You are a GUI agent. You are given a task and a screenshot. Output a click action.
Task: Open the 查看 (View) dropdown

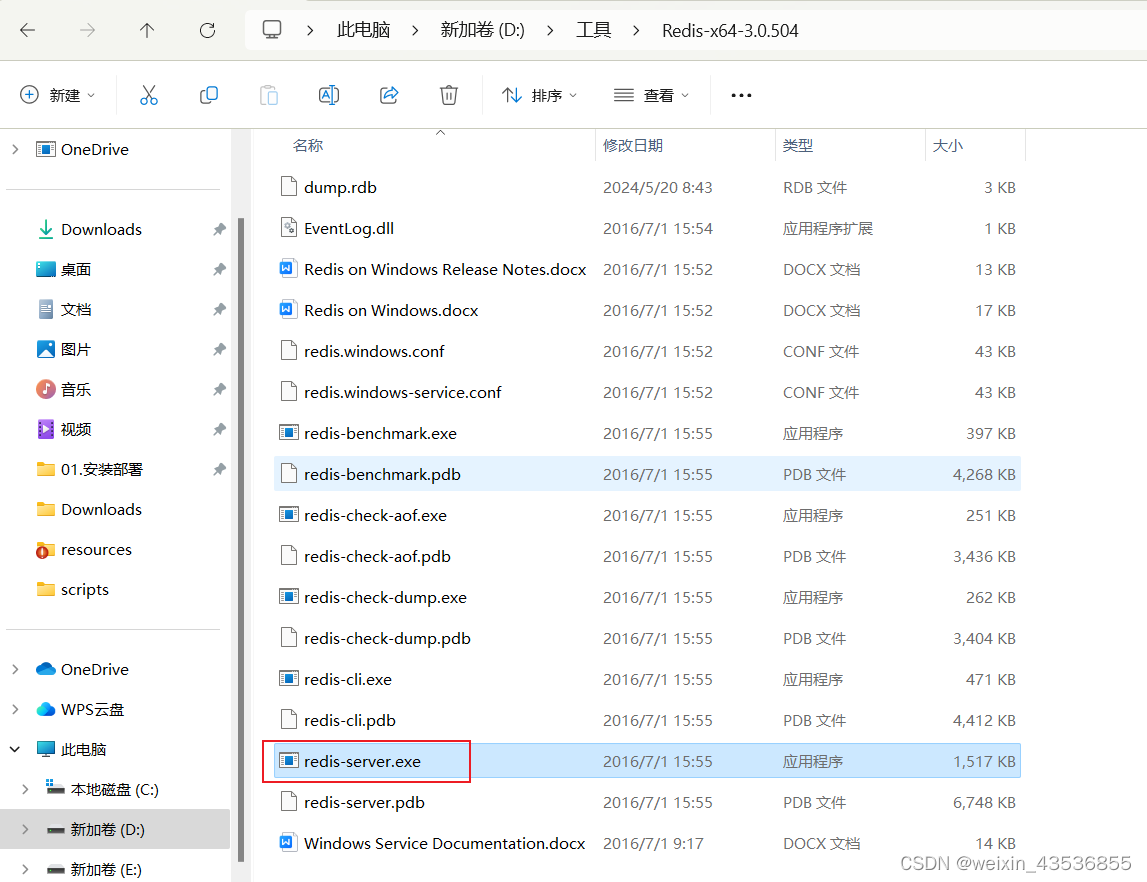(x=651, y=95)
